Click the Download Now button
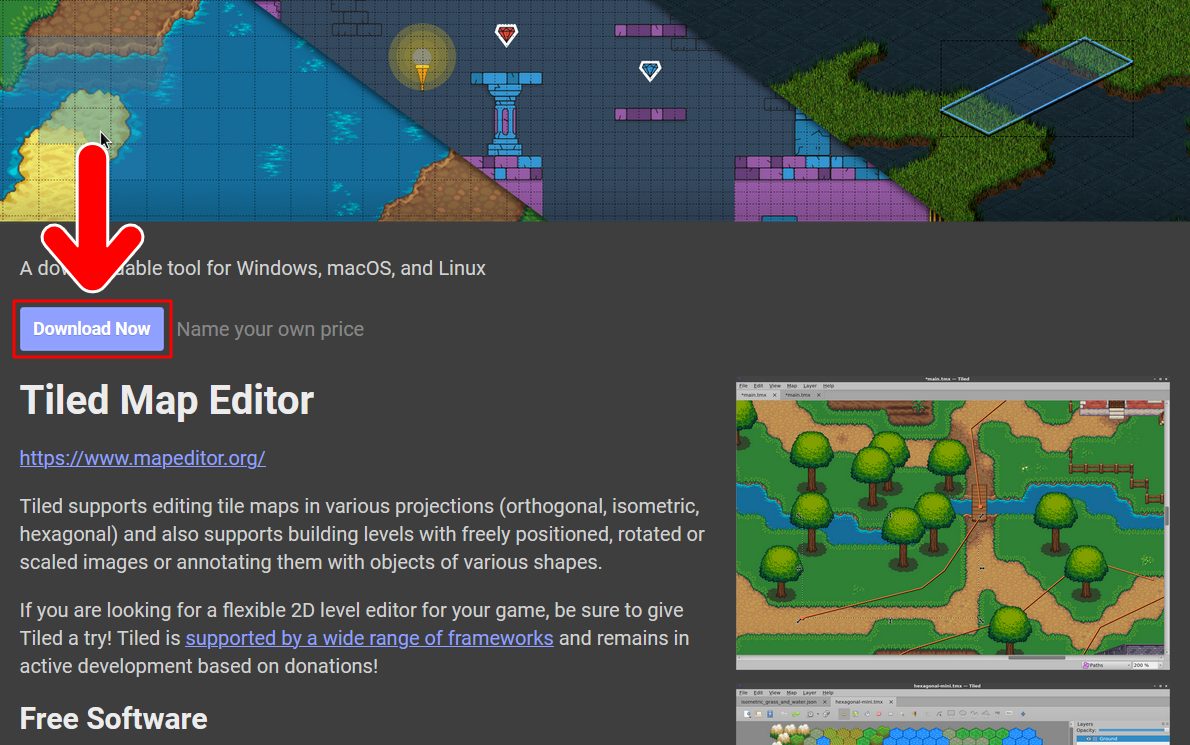Screen dimensions: 1190x745 point(91,328)
